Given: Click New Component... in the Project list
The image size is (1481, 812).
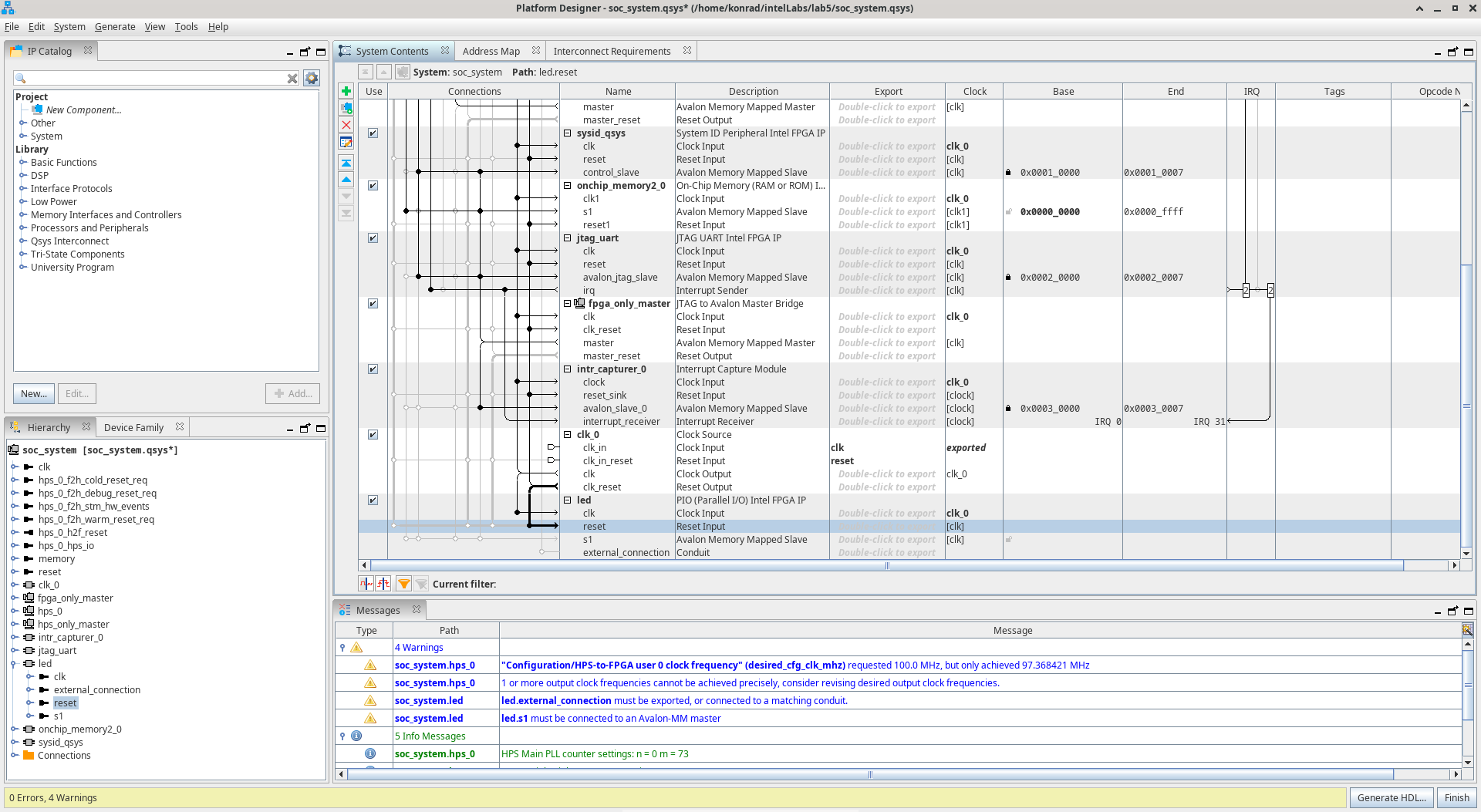Looking at the screenshot, I should point(83,110).
